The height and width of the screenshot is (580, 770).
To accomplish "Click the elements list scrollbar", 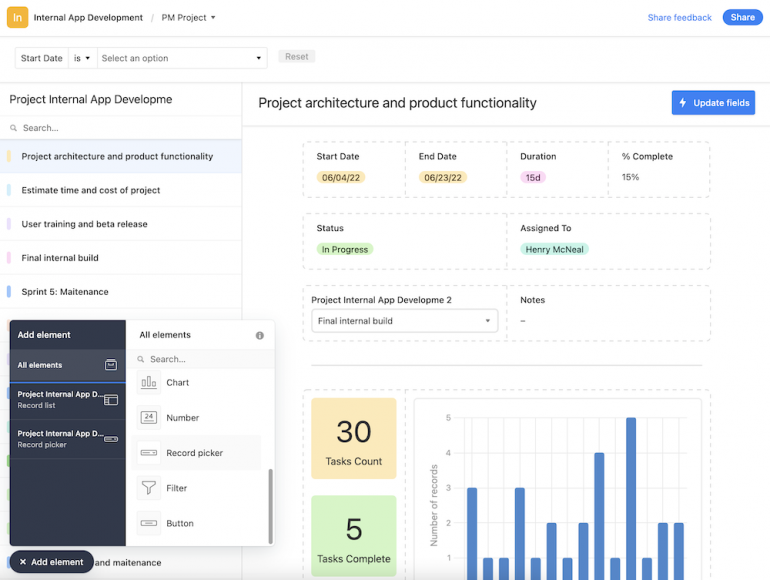I will [270, 505].
